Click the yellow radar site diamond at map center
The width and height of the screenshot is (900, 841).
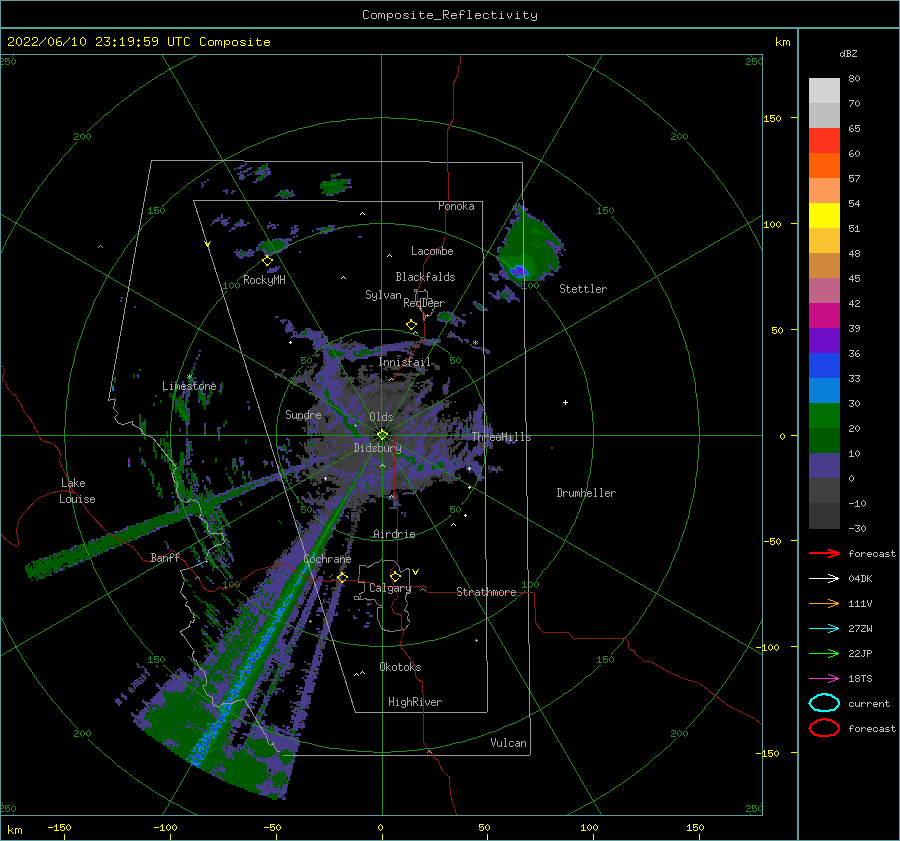click(x=382, y=435)
